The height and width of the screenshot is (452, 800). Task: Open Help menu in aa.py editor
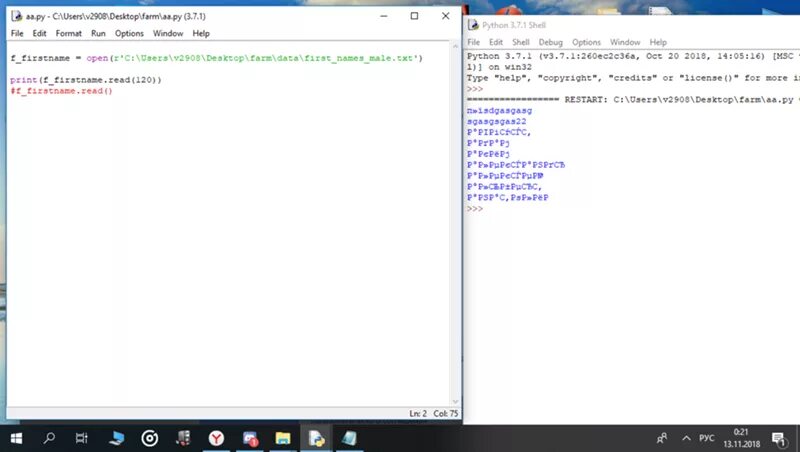point(201,33)
